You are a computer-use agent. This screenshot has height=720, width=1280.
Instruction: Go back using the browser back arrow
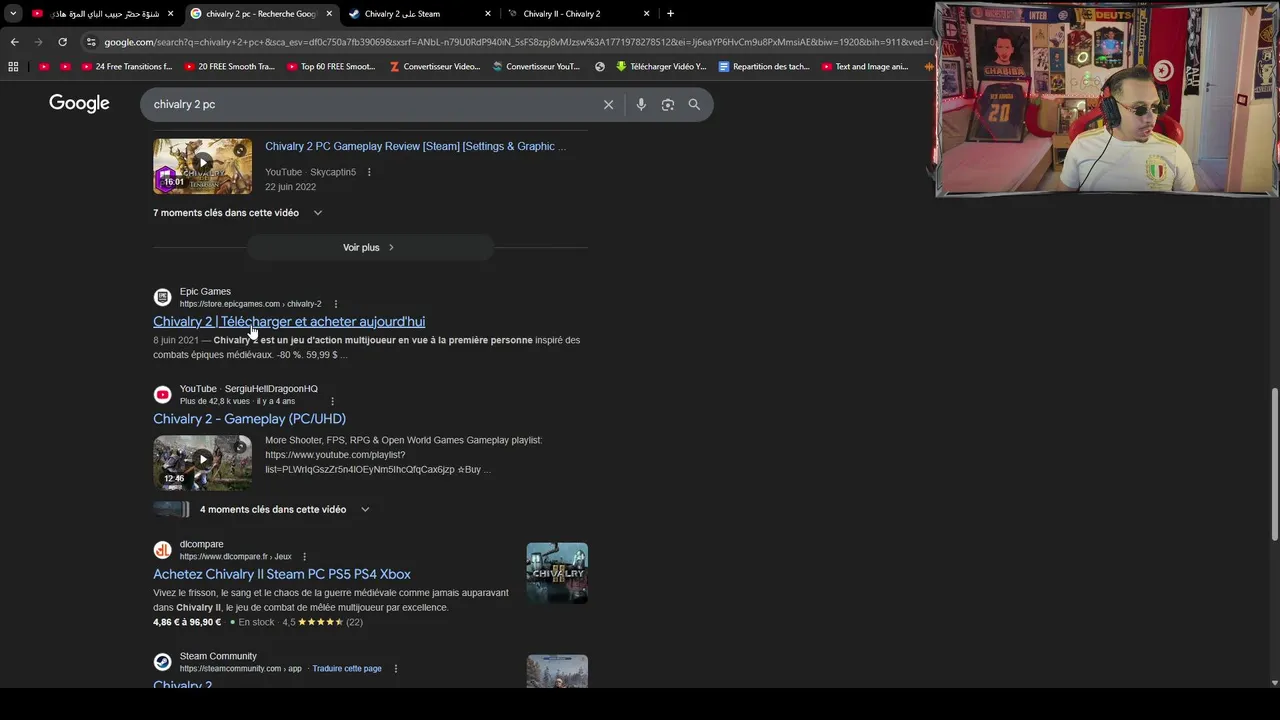pos(14,42)
